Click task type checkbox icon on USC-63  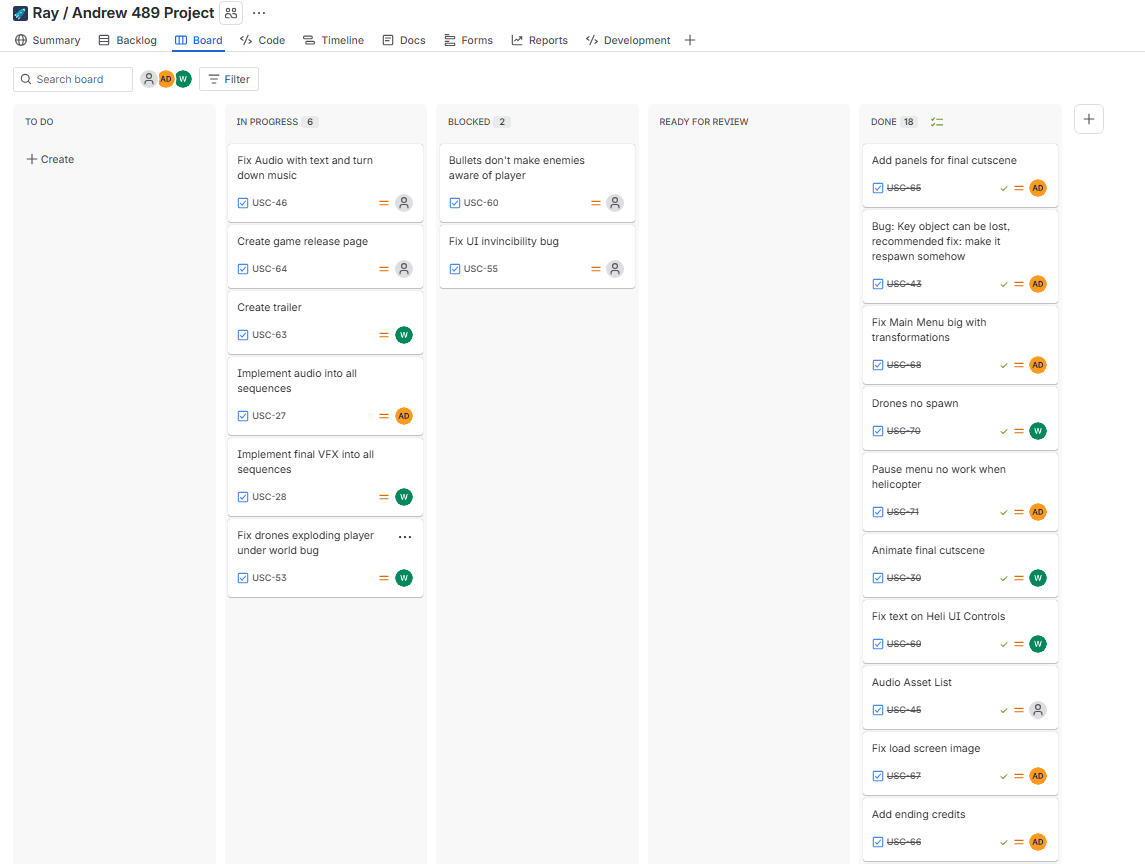coord(243,334)
